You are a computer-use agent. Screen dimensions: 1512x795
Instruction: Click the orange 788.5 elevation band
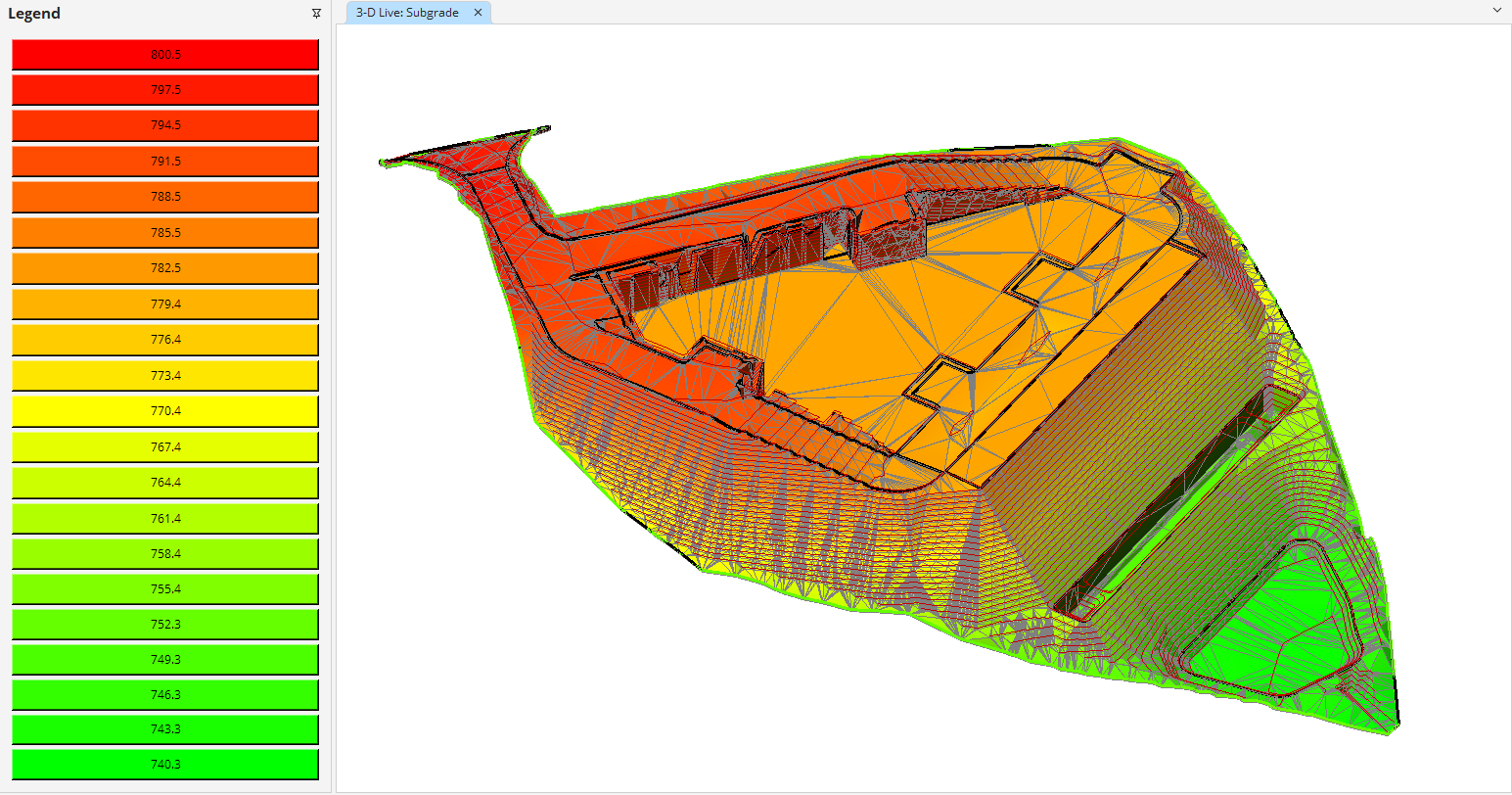click(x=164, y=197)
